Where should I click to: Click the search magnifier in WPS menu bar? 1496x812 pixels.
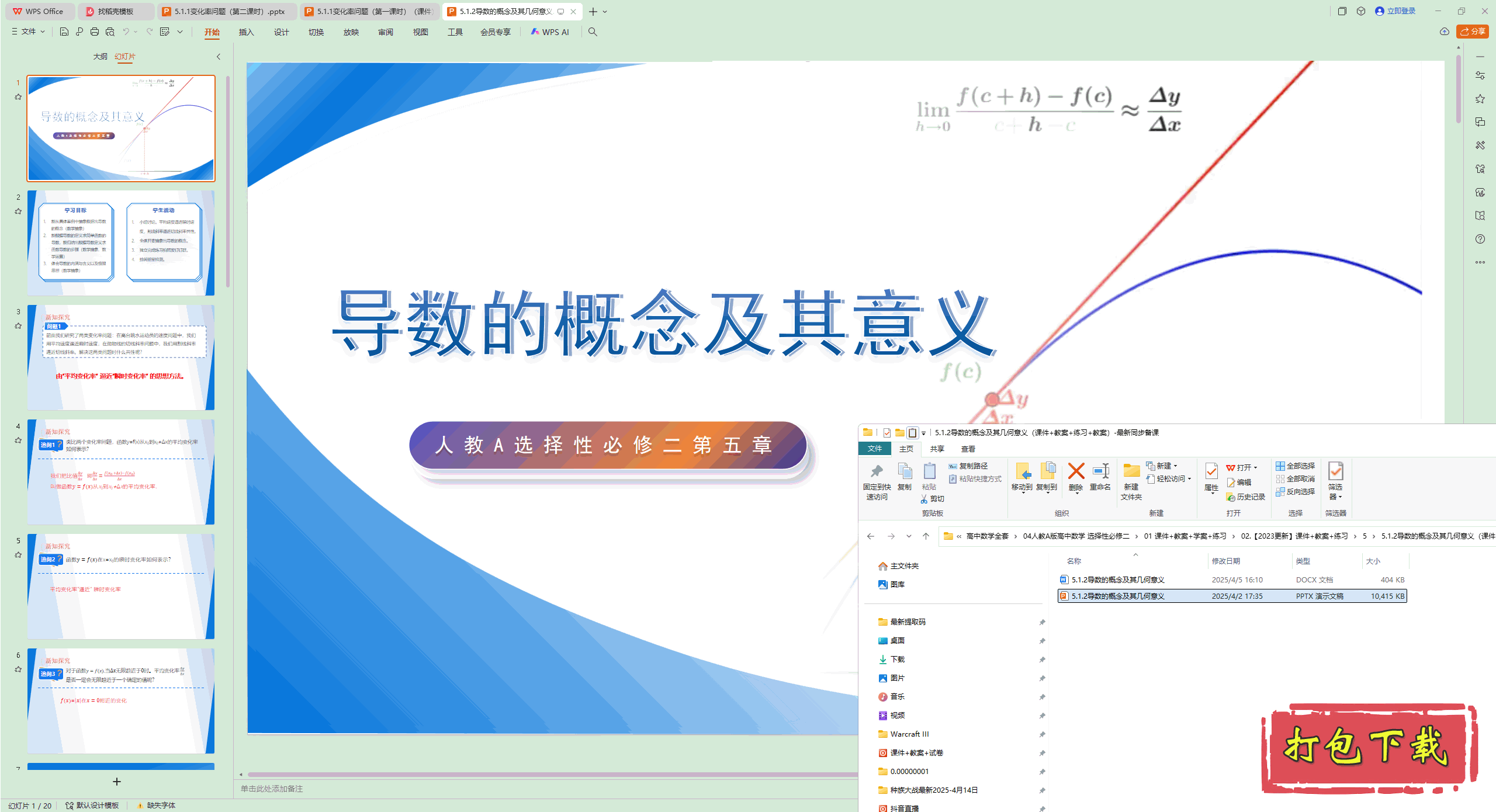(593, 32)
